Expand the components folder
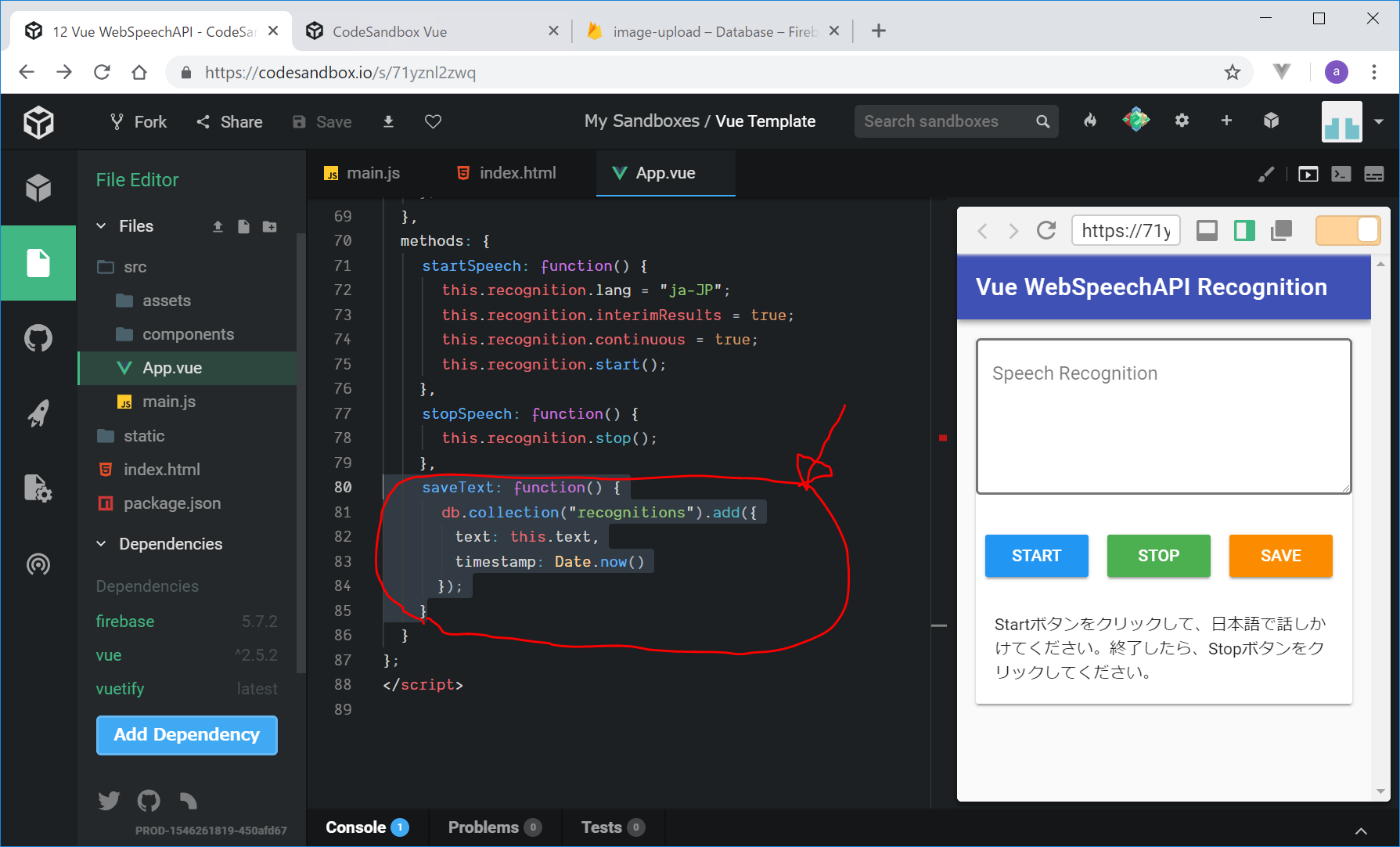 (x=186, y=334)
